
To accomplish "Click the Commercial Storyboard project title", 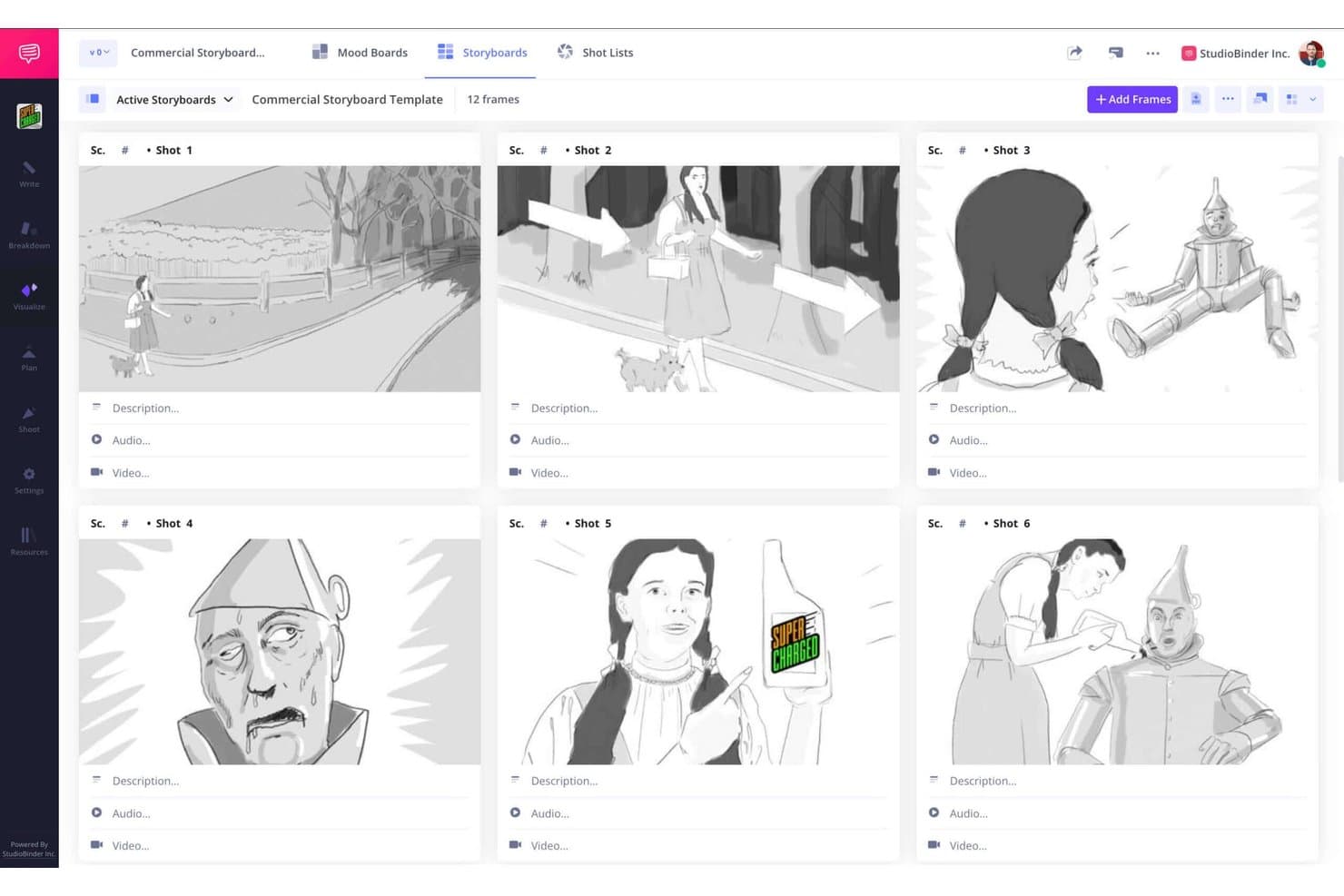I will (198, 53).
